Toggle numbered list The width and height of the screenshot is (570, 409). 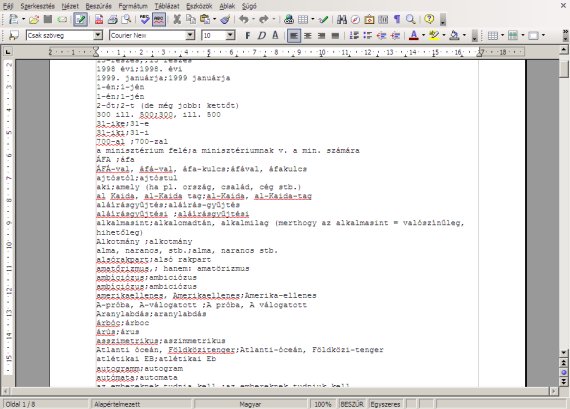[354, 35]
